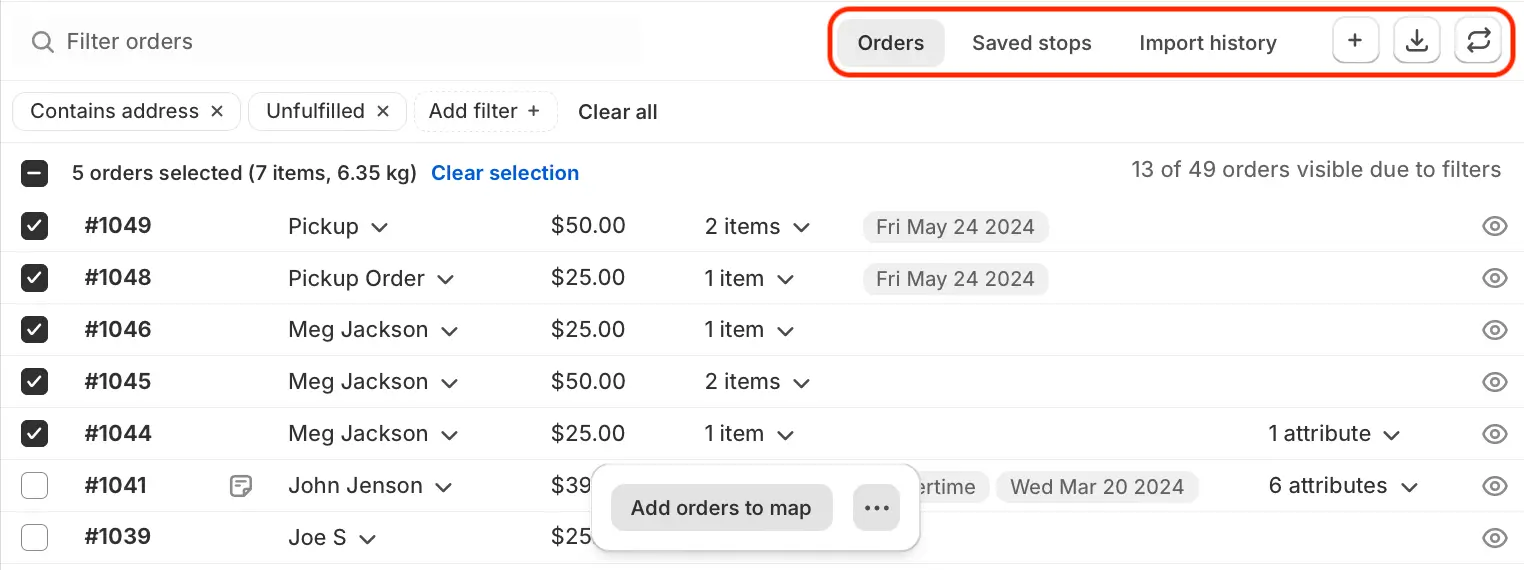Image resolution: width=1524 pixels, height=570 pixels.
Task: Toggle the eye icon for order #1049
Action: coord(1494,227)
